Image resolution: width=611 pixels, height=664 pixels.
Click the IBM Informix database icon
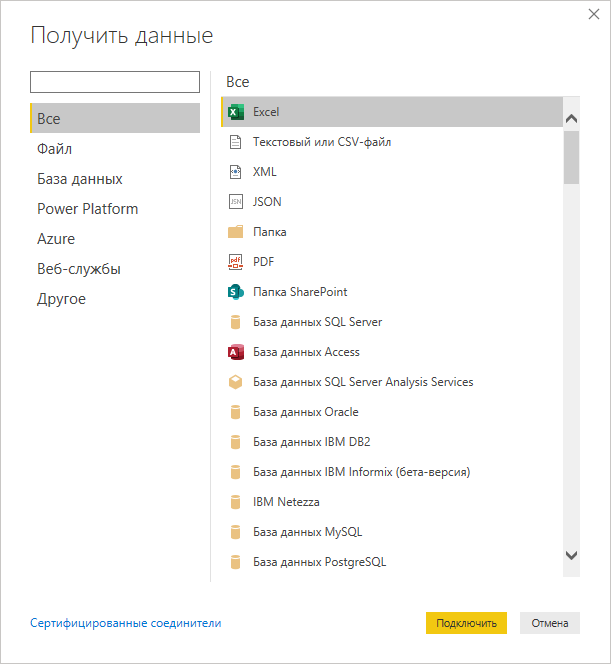[x=235, y=472]
